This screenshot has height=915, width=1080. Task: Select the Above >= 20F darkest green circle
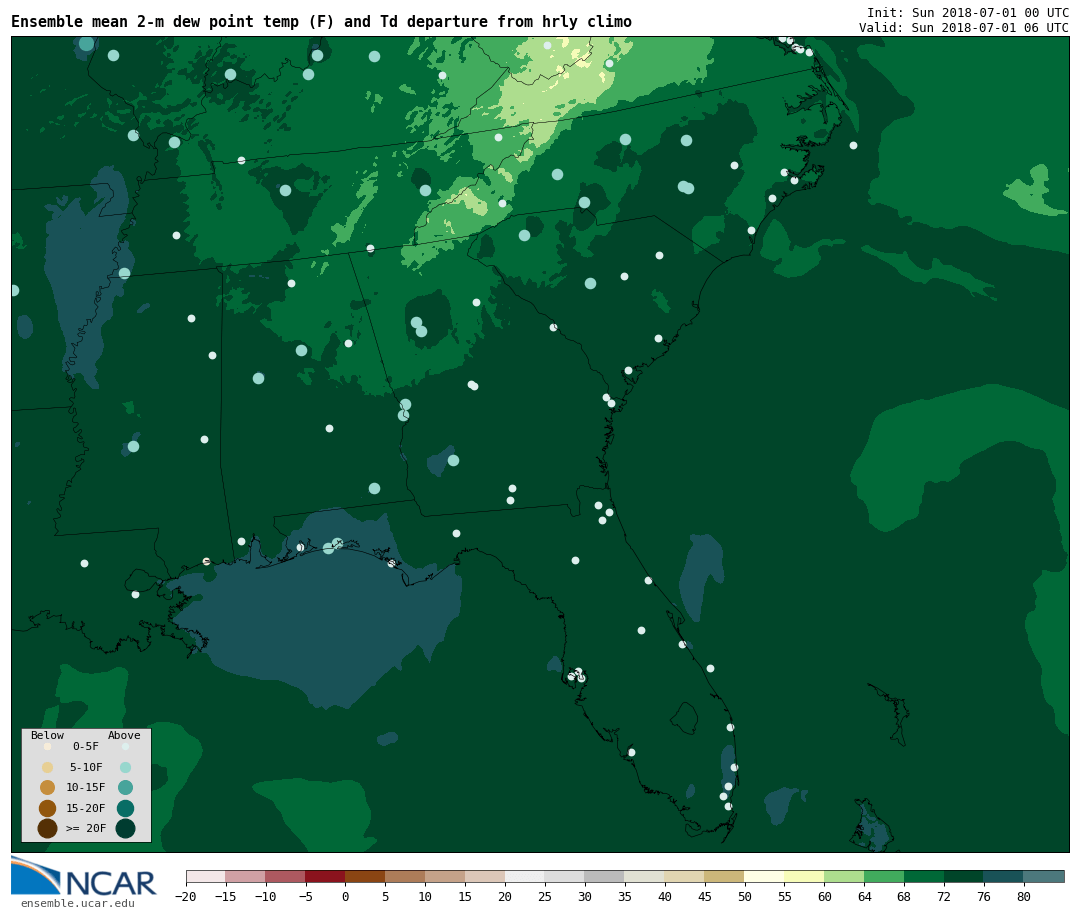pyautogui.click(x=125, y=828)
